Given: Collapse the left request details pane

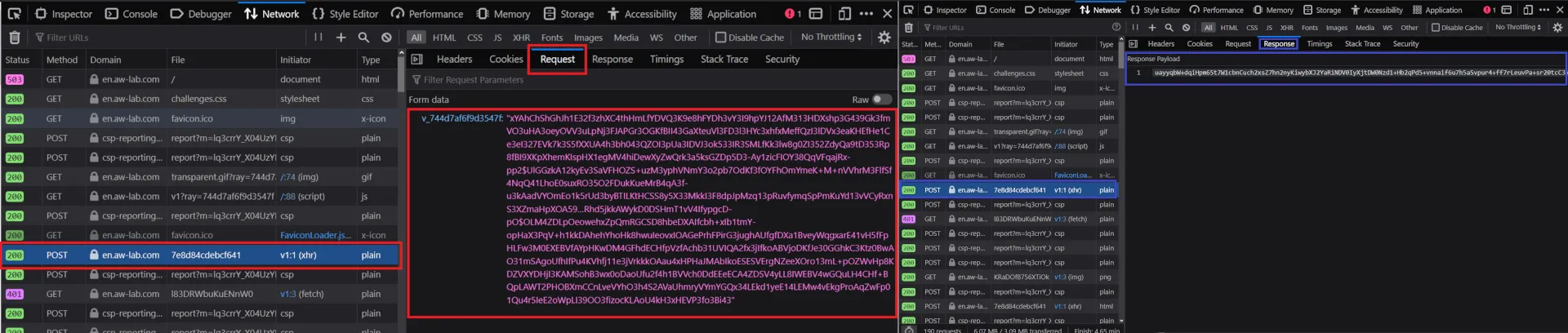Looking at the screenshot, I should tap(416, 60).
